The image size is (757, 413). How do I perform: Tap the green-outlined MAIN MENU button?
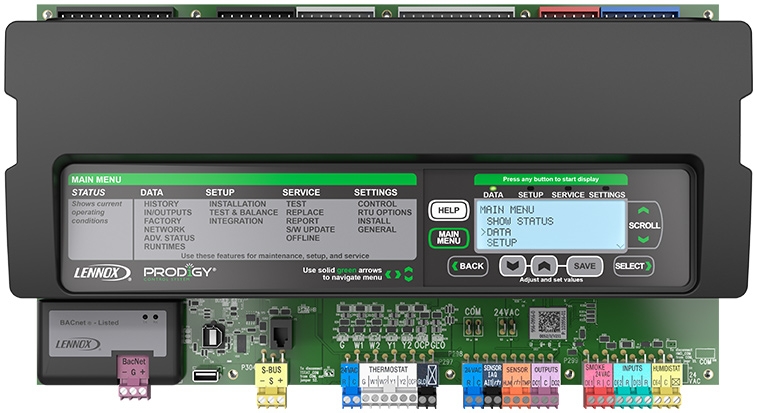click(449, 238)
